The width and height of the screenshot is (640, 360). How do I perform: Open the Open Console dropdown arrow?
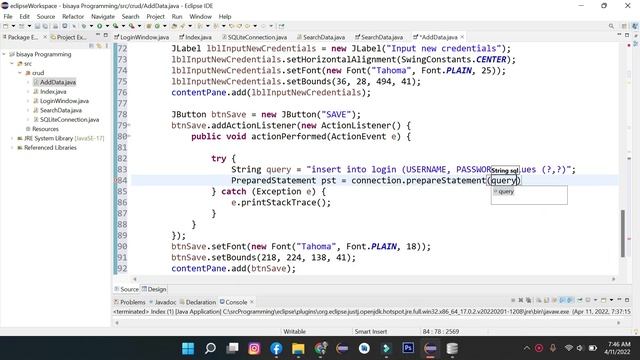(x=611, y=300)
